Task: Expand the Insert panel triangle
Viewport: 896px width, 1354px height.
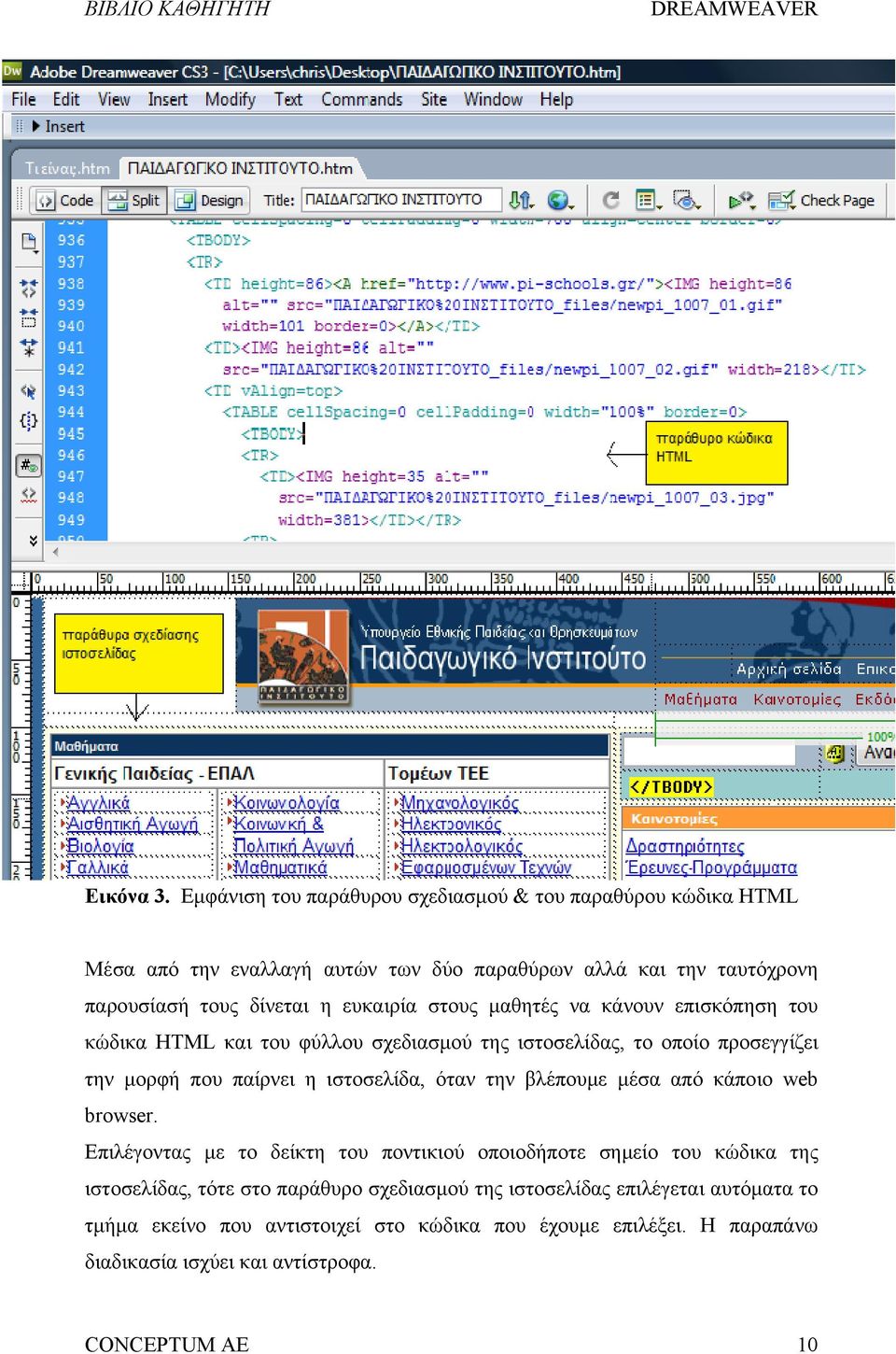Action: (x=35, y=126)
